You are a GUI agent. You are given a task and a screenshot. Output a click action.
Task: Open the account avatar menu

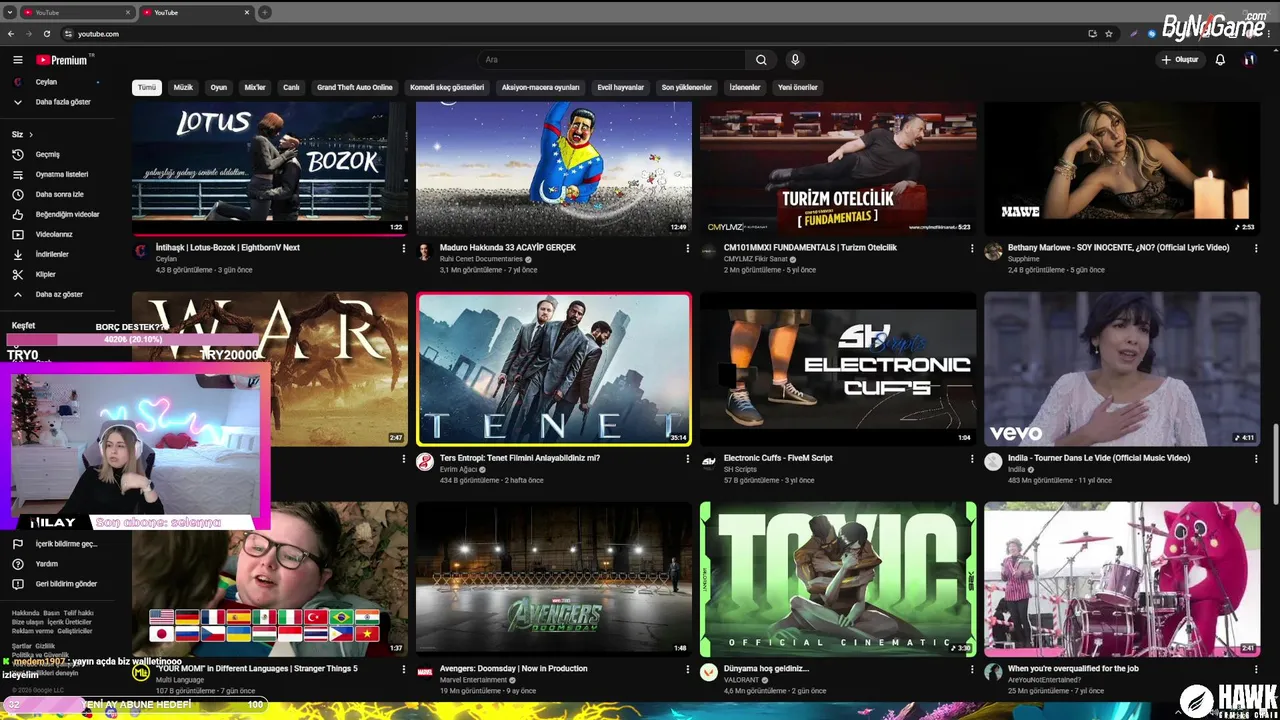(x=1249, y=60)
